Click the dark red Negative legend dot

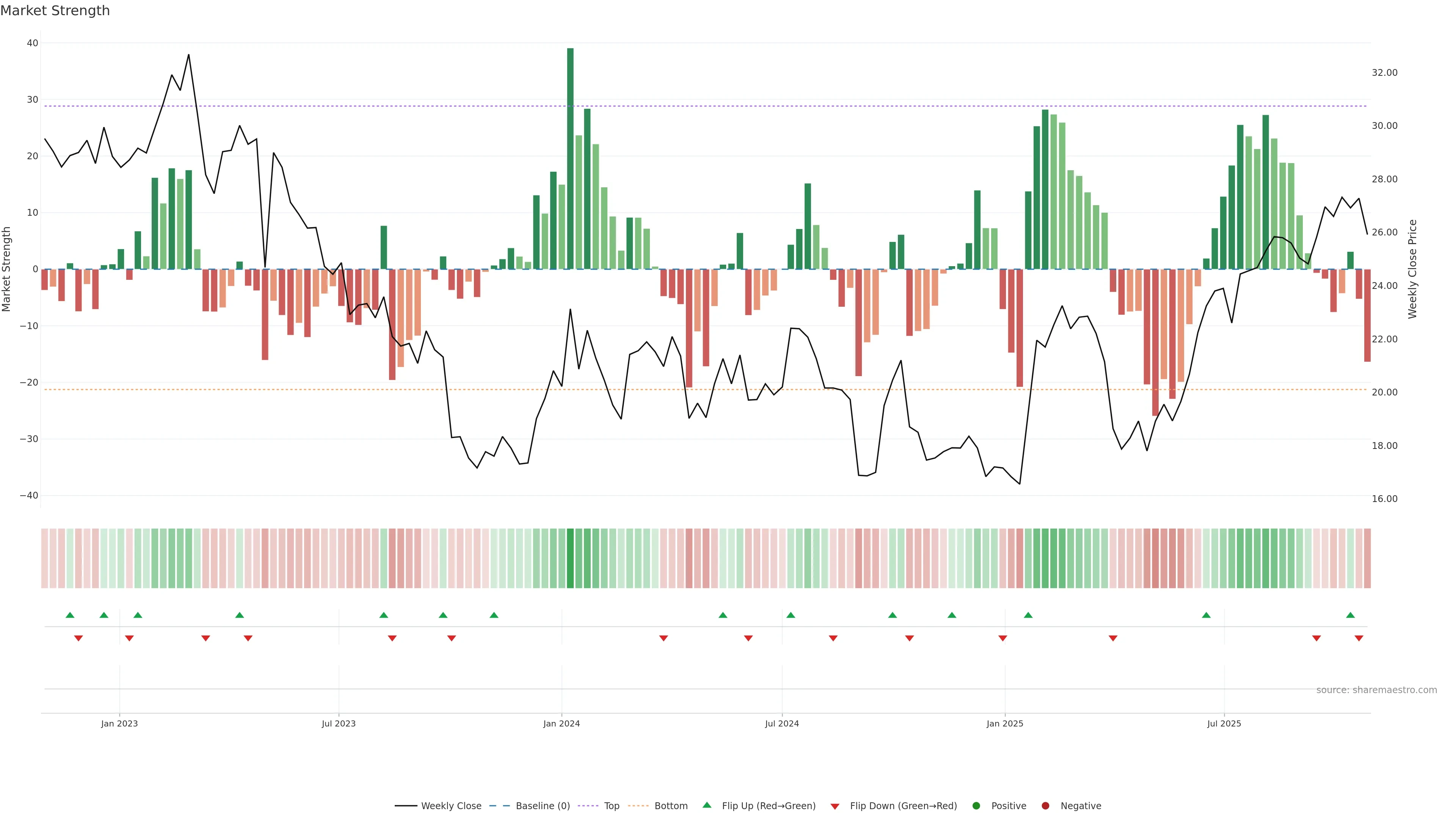1045,805
